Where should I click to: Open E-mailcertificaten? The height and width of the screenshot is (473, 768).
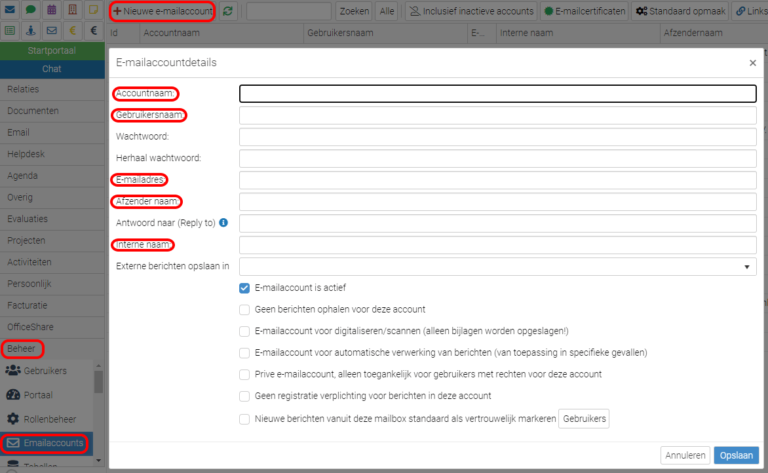pyautogui.click(x=585, y=11)
